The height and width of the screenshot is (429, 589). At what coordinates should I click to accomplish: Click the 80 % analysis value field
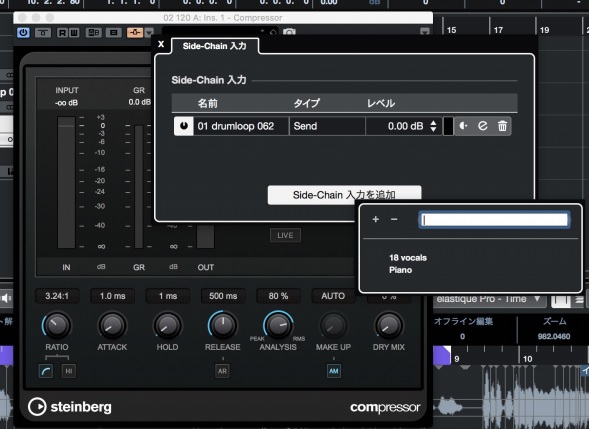(x=278, y=296)
